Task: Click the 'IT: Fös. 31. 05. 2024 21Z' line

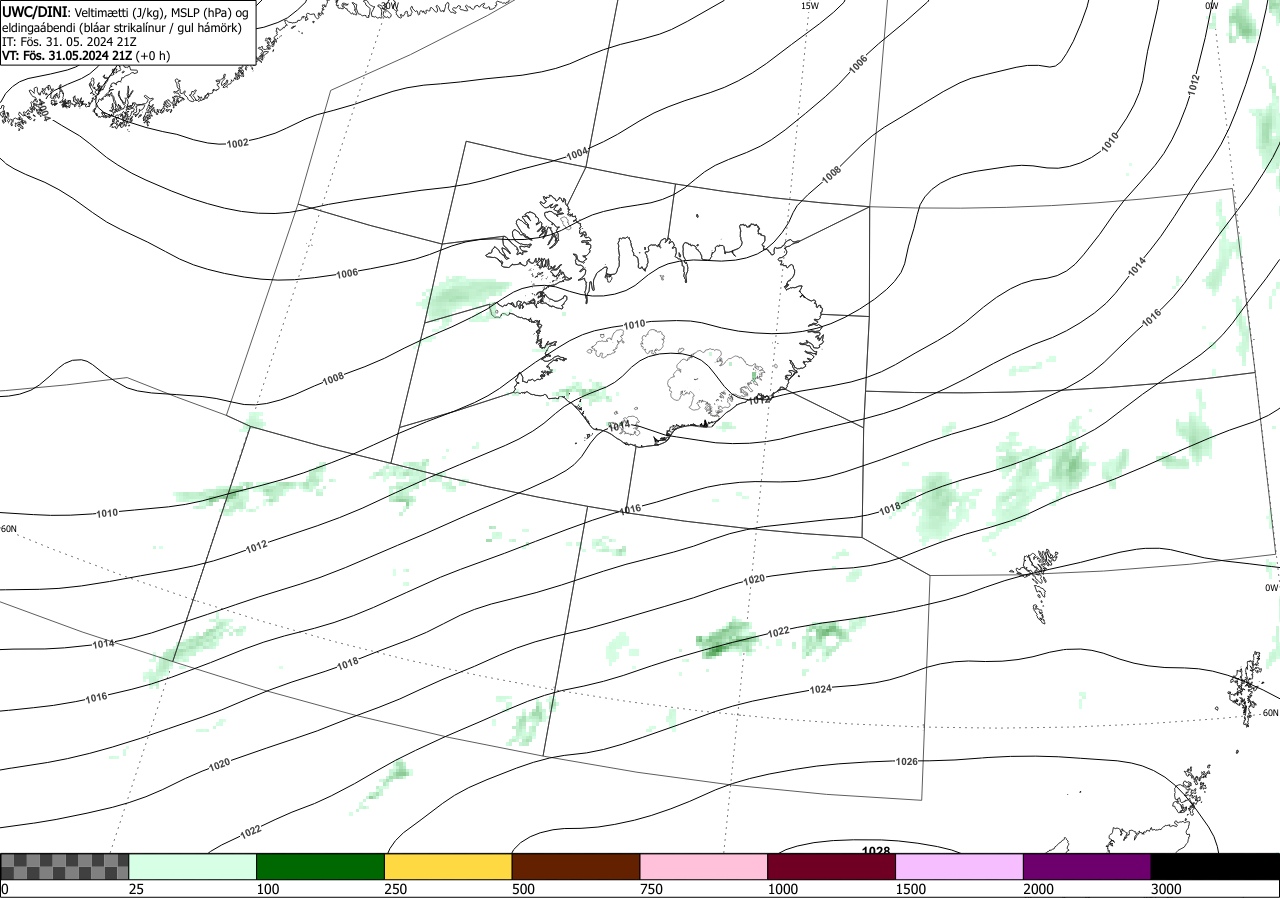Action: [69, 42]
